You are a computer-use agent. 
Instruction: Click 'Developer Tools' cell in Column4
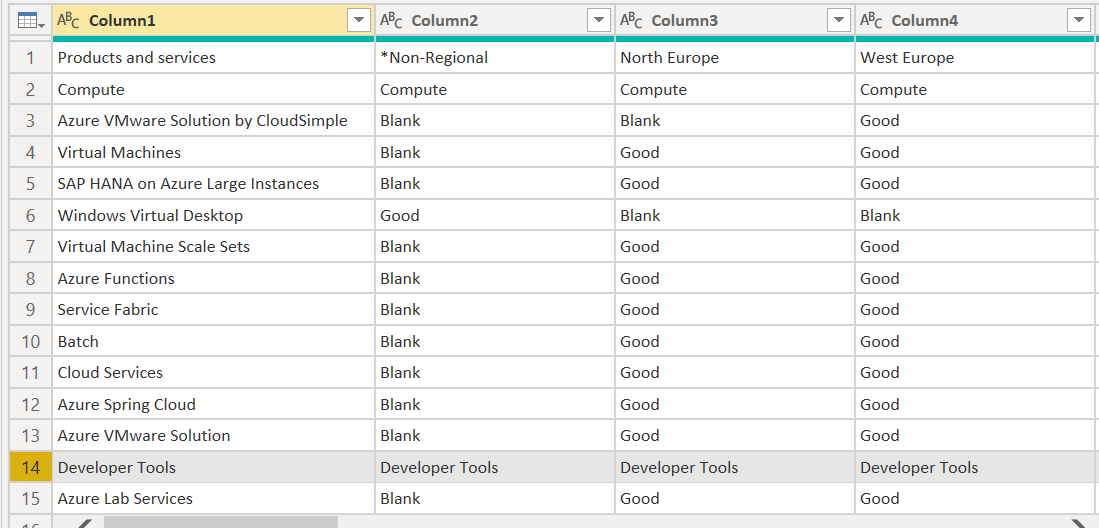(975, 467)
